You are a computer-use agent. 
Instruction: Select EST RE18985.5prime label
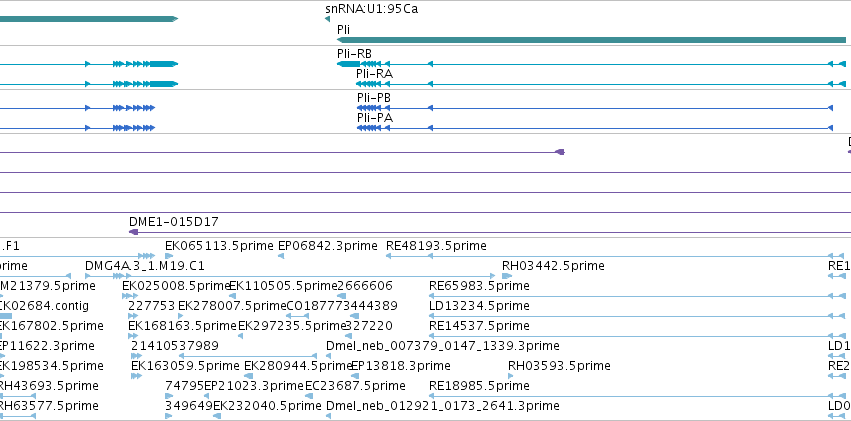pyautogui.click(x=479, y=386)
